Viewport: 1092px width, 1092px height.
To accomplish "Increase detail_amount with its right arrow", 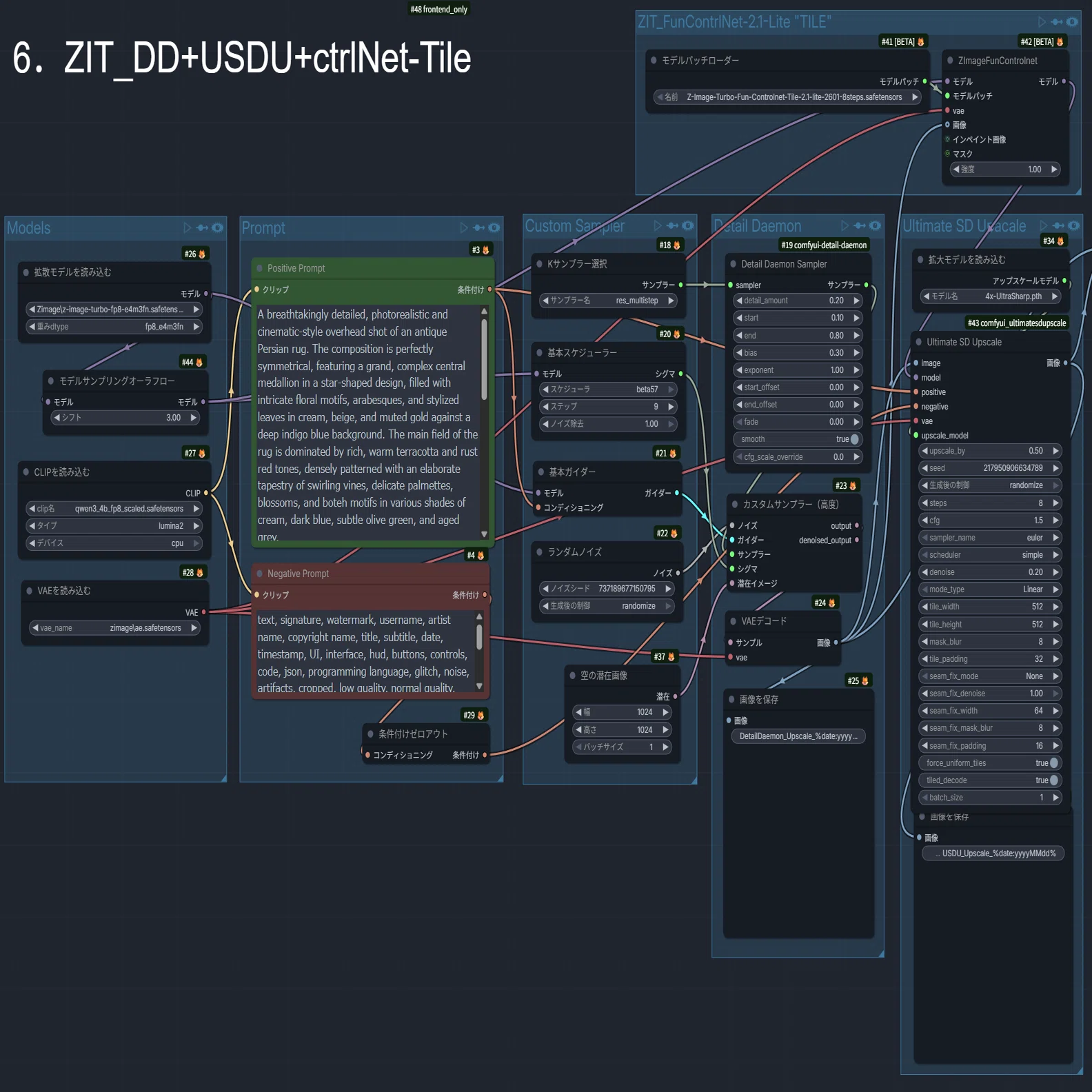I will (x=856, y=301).
